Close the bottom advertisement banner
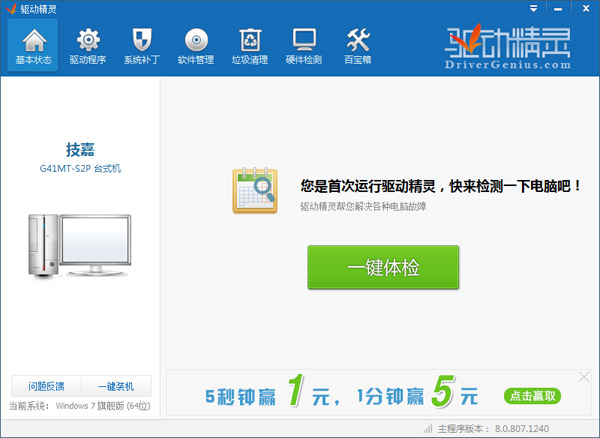This screenshot has width=600, height=438. 585,377
